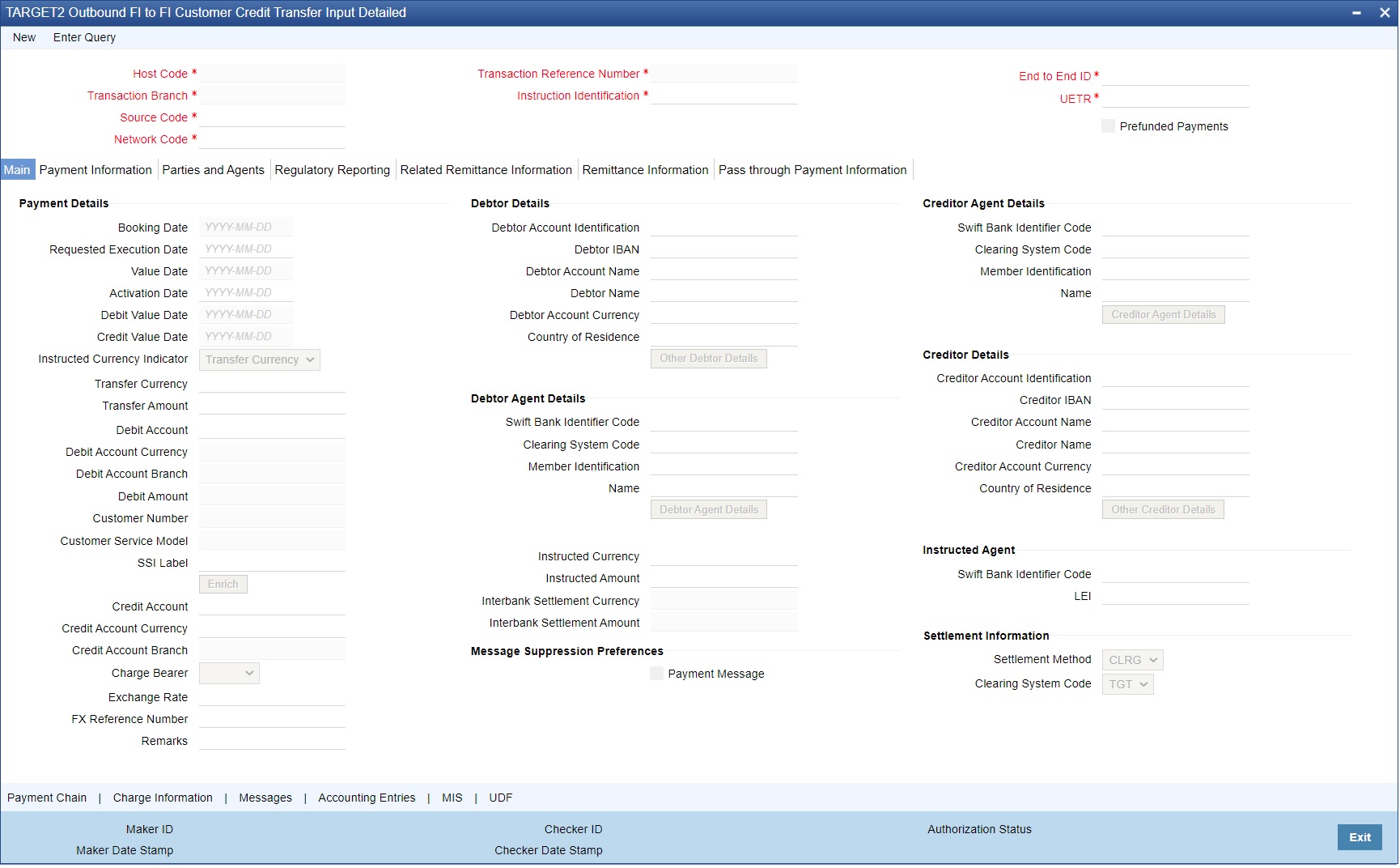Click the Debtor IBAN field
1400x868 pixels.
[724, 249]
